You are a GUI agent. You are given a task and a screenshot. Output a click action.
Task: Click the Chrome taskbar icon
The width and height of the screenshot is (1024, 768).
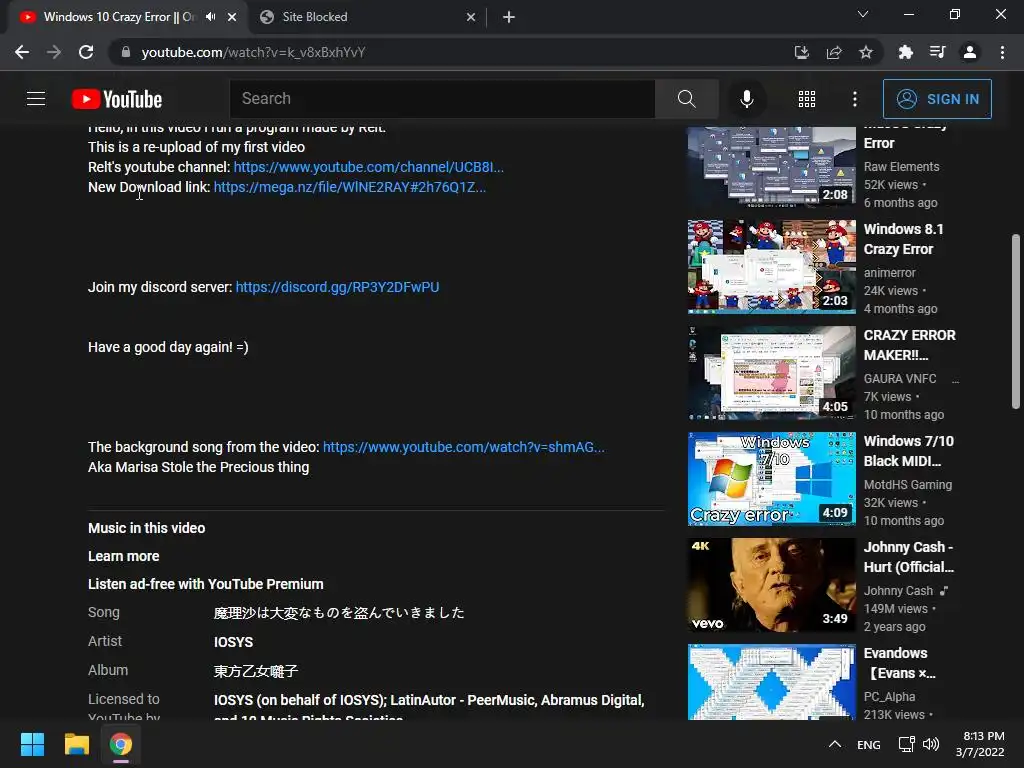[121, 744]
